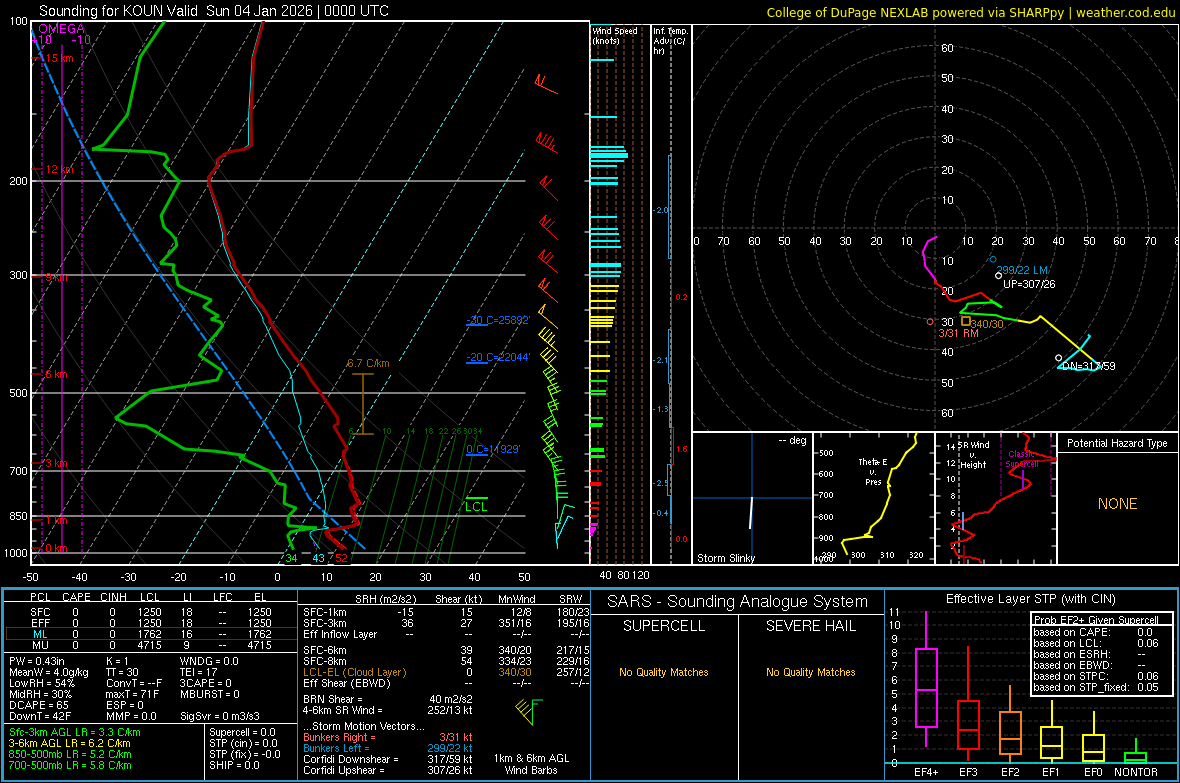Click the 'Potential Hazard Type' header

pyautogui.click(x=1117, y=443)
